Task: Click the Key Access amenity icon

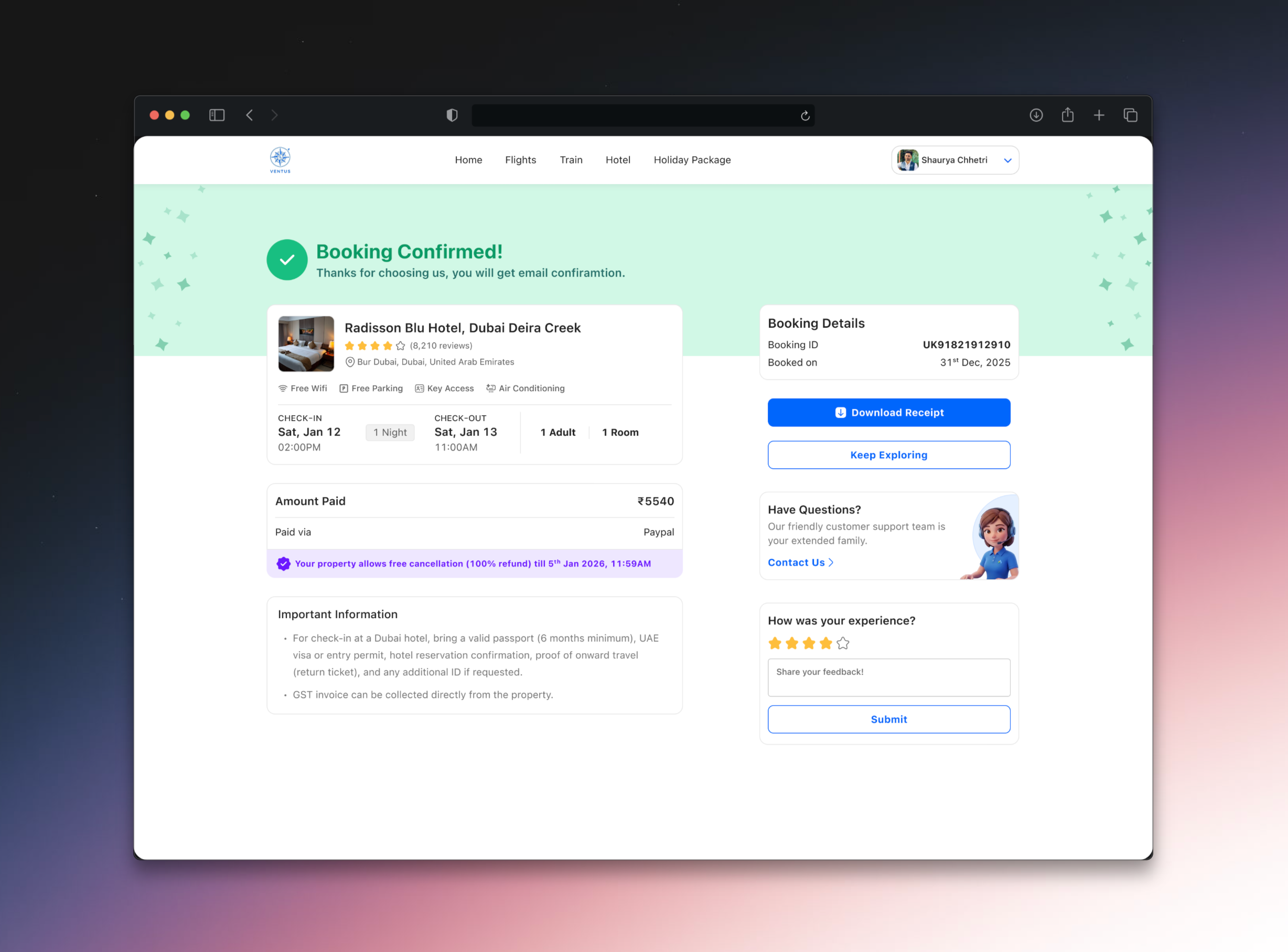Action: click(x=418, y=388)
